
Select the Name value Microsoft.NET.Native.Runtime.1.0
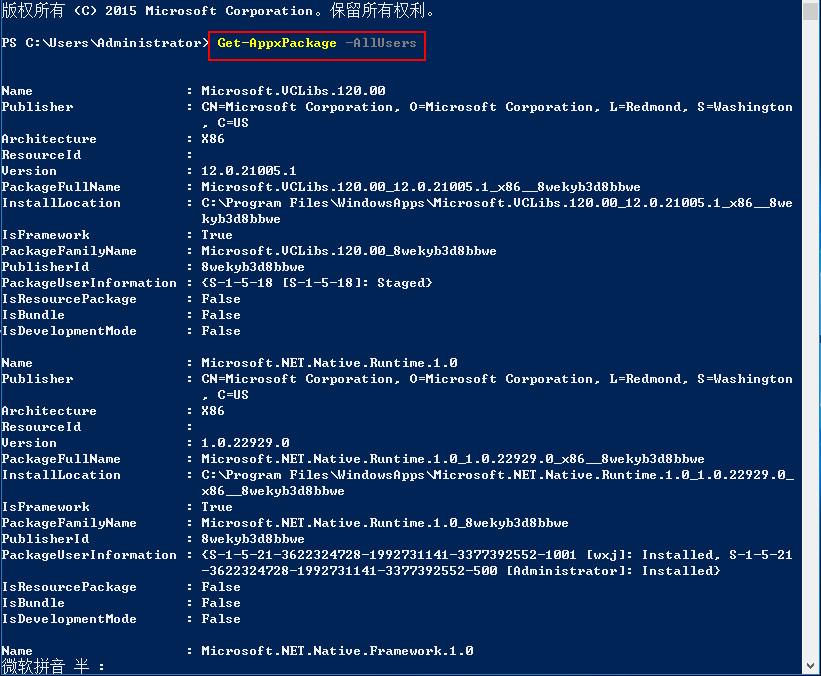pyautogui.click(x=329, y=363)
